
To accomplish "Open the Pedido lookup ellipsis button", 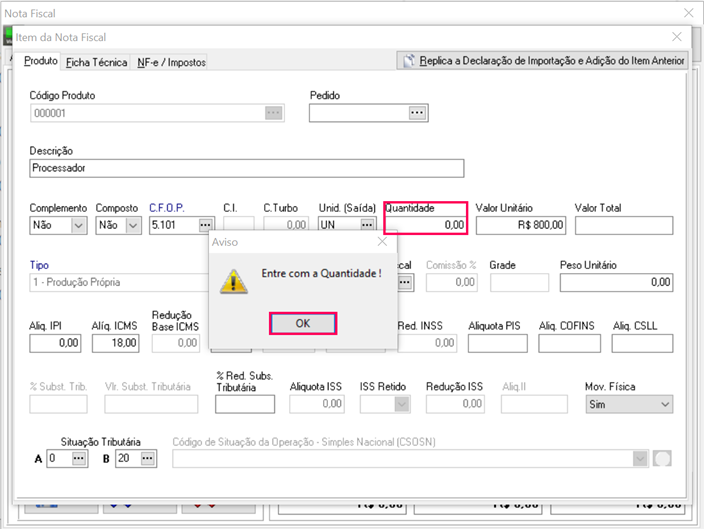I will [417, 113].
